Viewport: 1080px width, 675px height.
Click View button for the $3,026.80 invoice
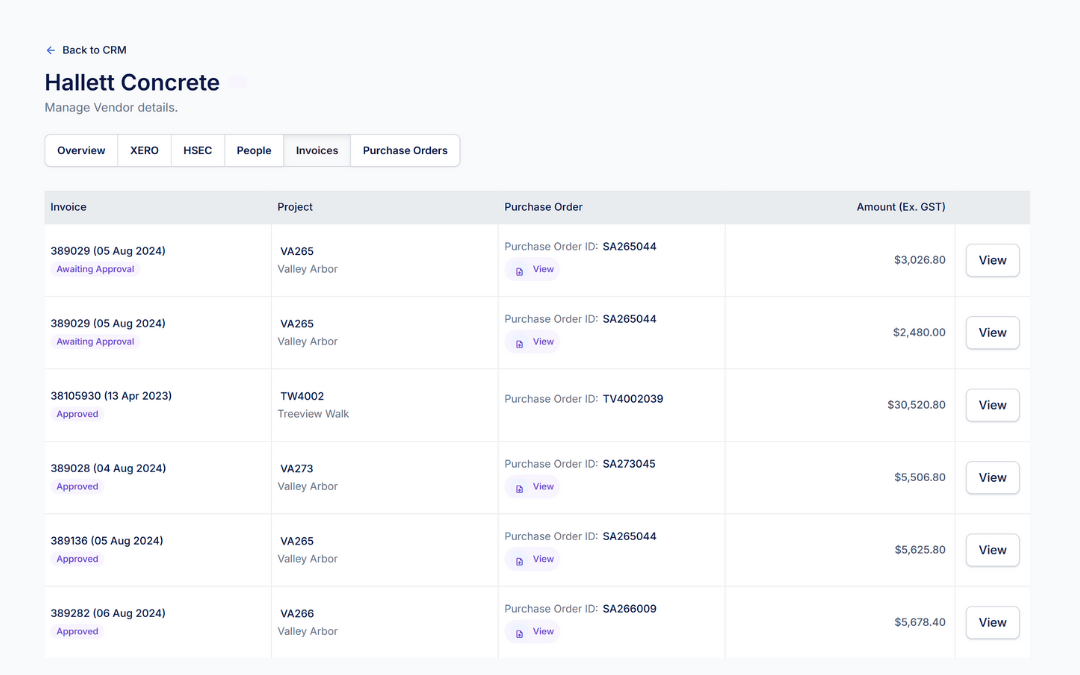coord(993,260)
